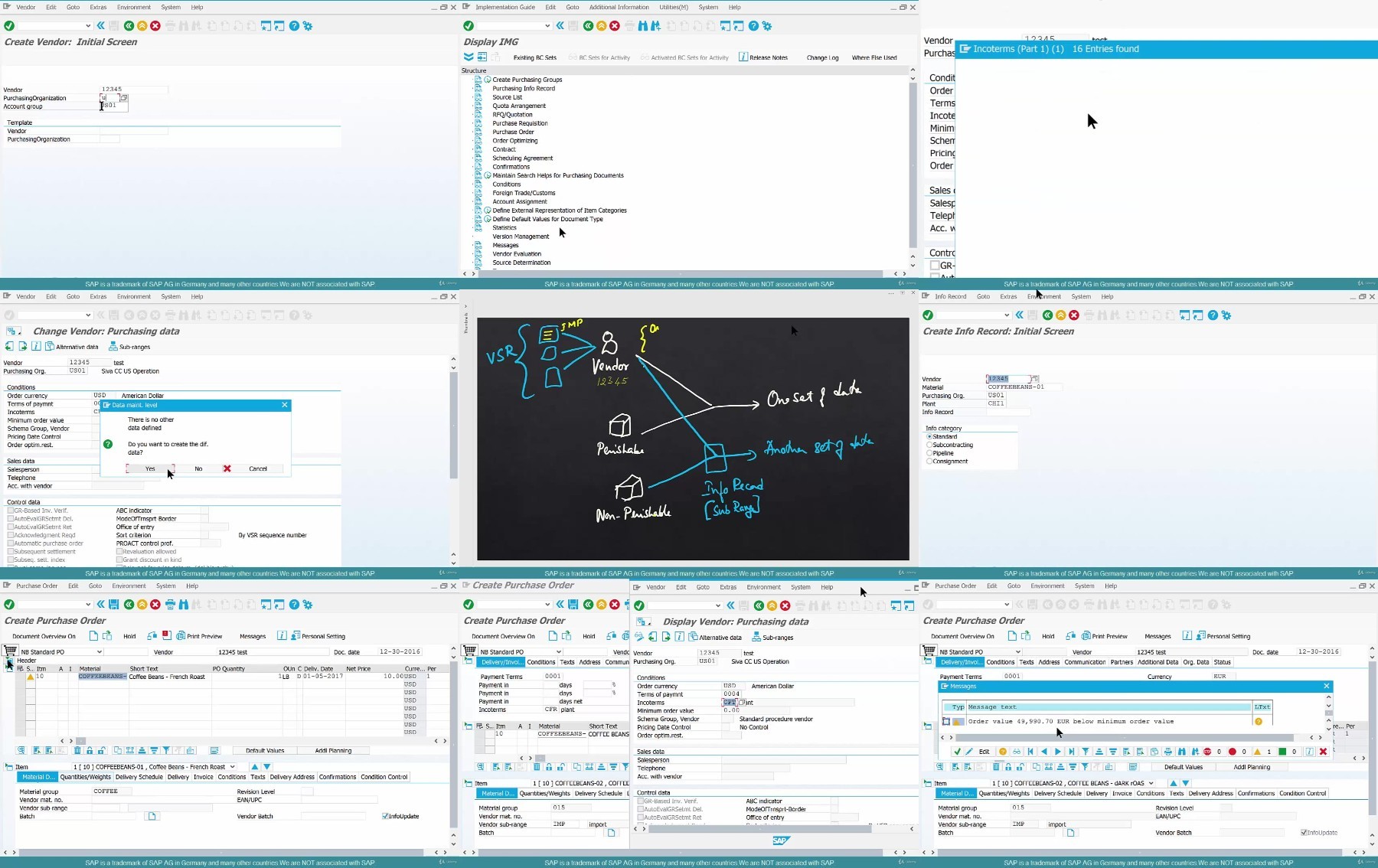This screenshot has width=1378, height=868.
Task: Open NB Standard PO dropdown in French Roast order
Action: coord(98,652)
